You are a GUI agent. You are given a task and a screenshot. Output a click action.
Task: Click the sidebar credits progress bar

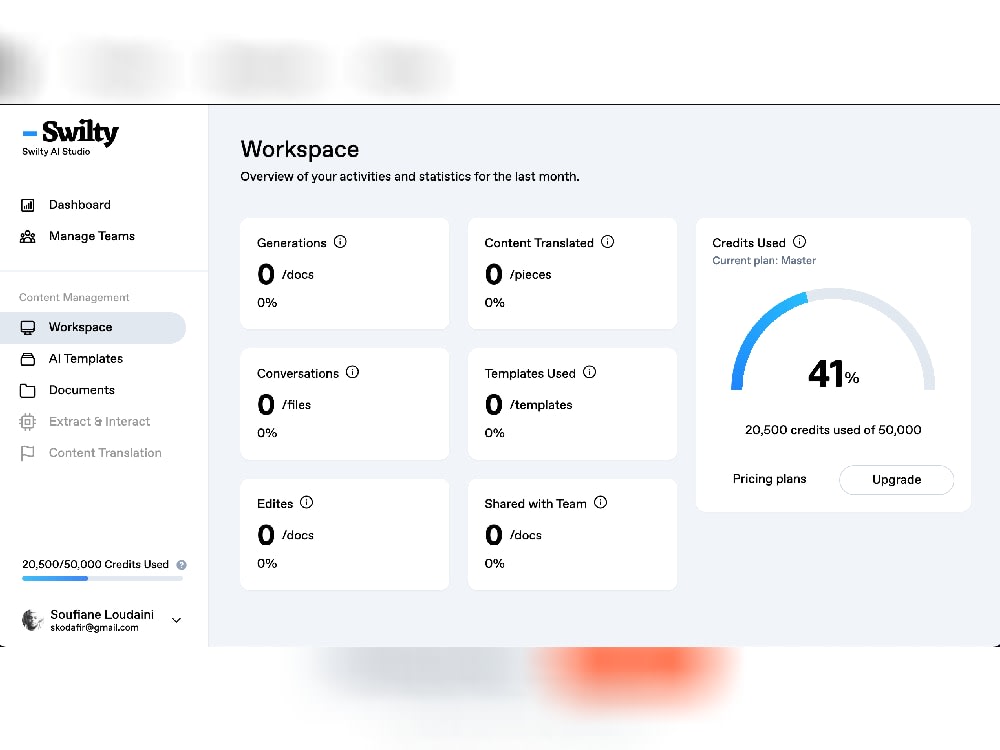pos(102,578)
